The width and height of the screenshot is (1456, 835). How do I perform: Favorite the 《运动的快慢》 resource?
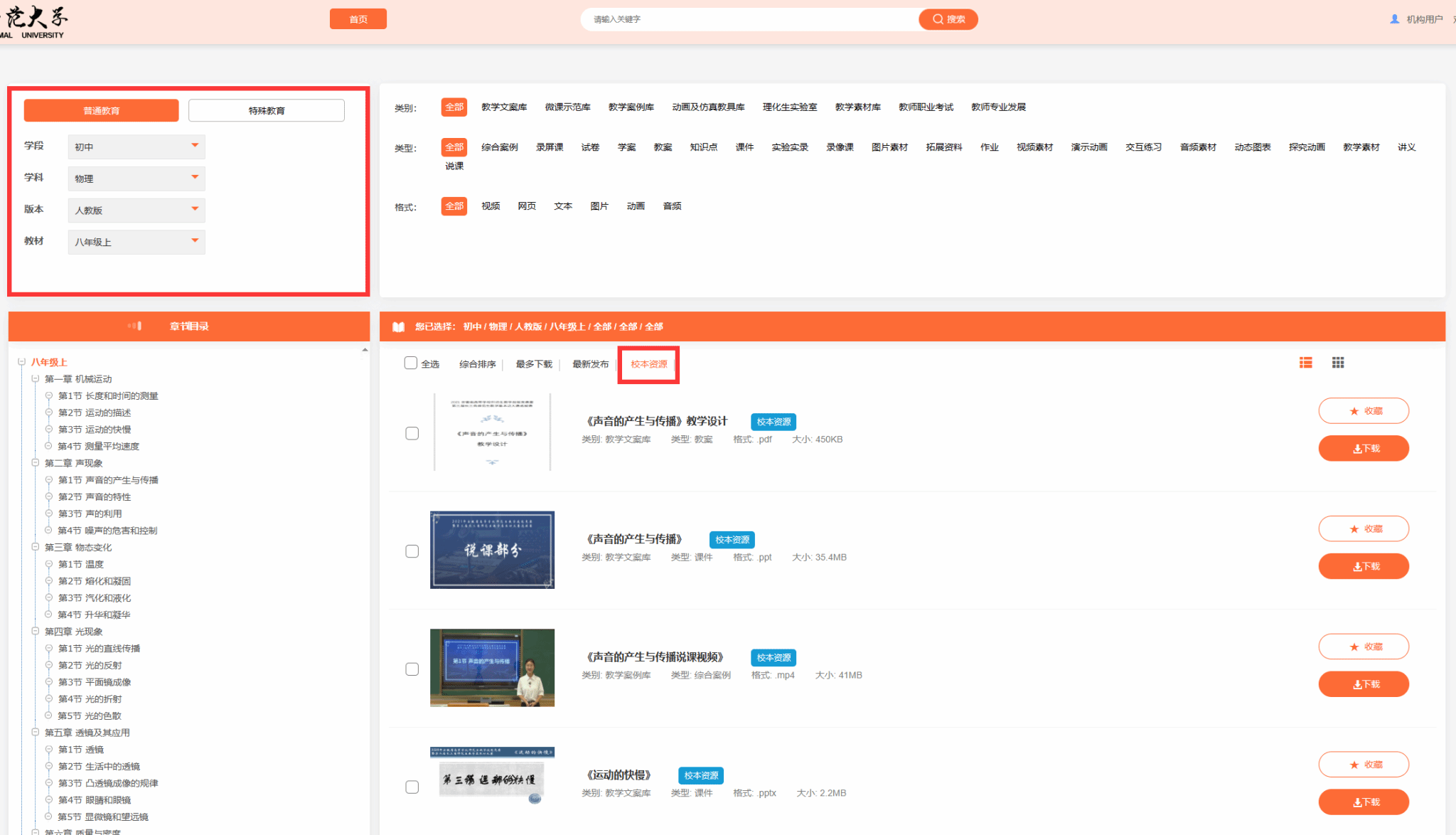click(x=1363, y=765)
